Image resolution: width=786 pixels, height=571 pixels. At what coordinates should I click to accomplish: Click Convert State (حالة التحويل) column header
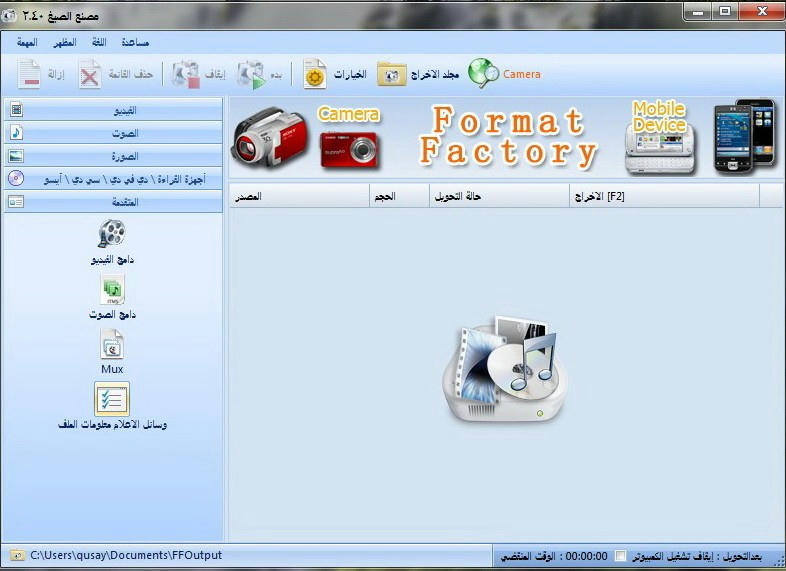tap(500, 196)
